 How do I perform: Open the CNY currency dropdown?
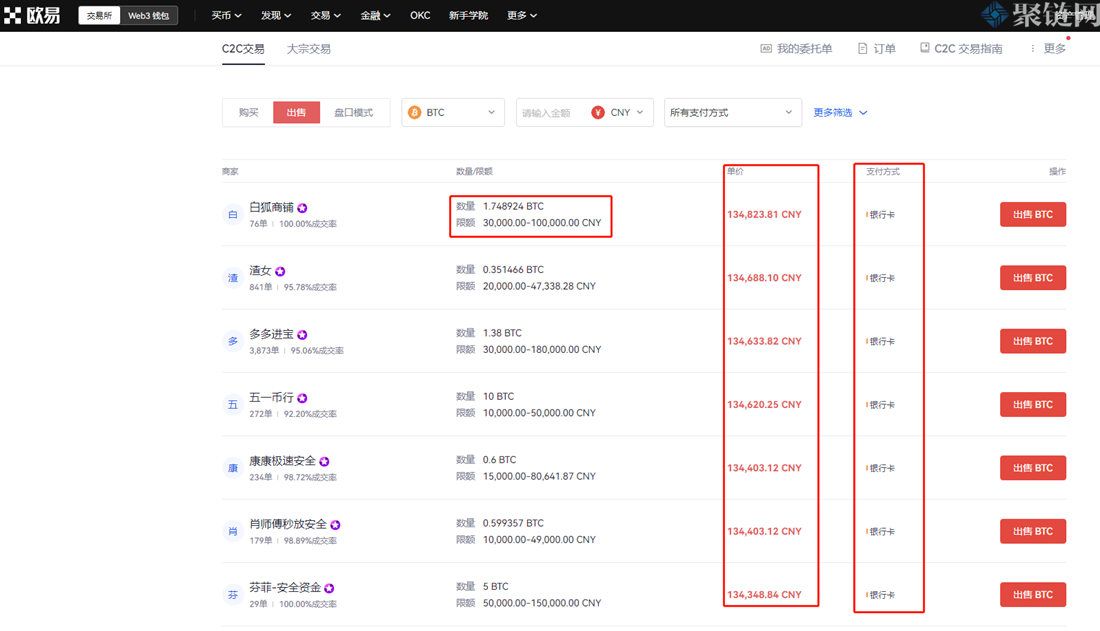pyautogui.click(x=619, y=112)
